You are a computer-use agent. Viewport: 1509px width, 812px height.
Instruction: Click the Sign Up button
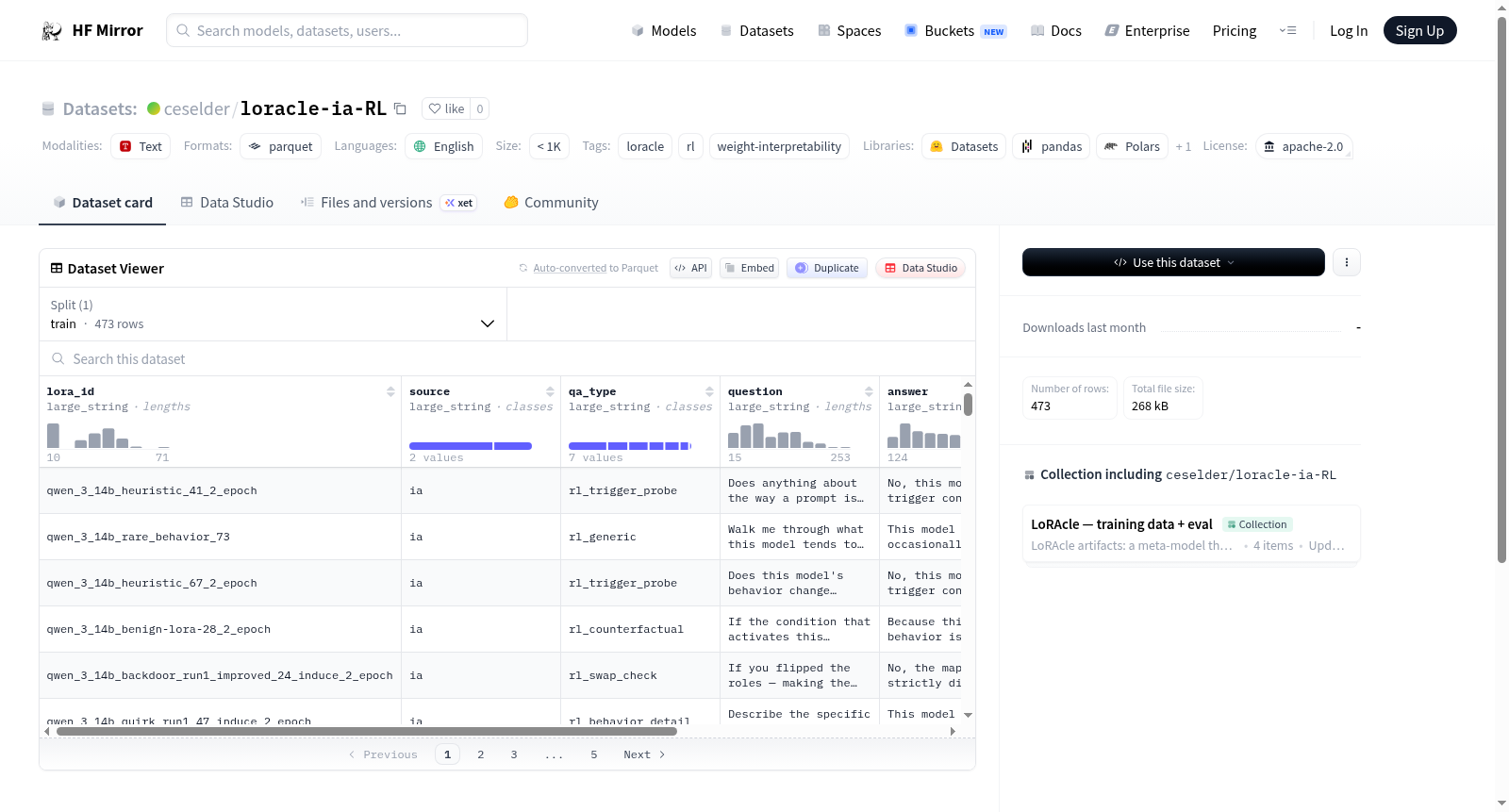(1419, 30)
